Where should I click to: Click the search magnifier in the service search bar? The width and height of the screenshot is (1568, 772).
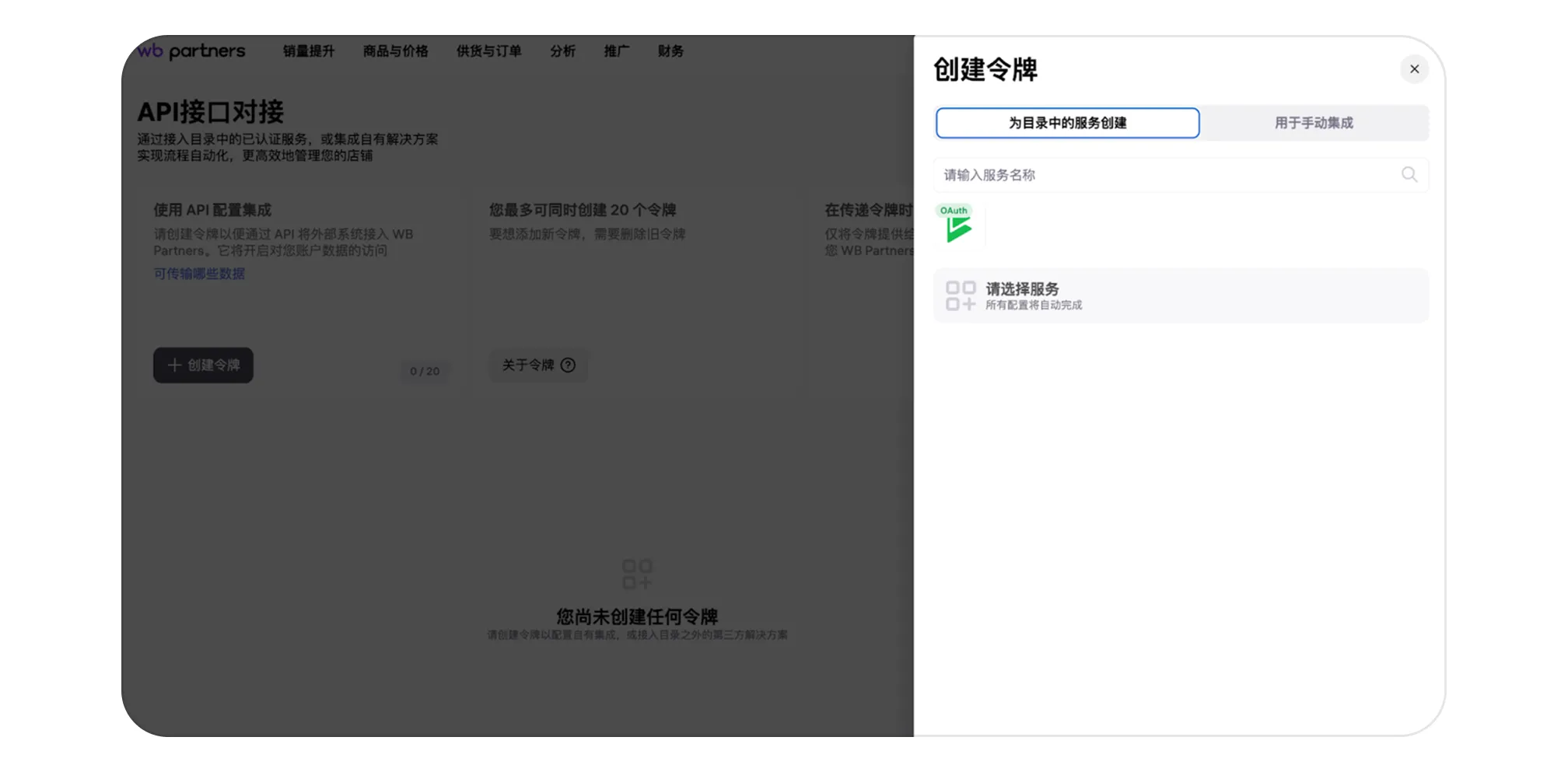coord(1409,175)
